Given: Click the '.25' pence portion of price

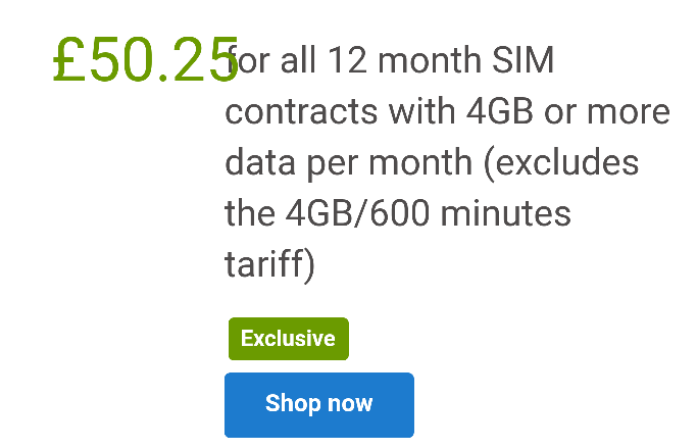Looking at the screenshot, I should pos(199,59).
